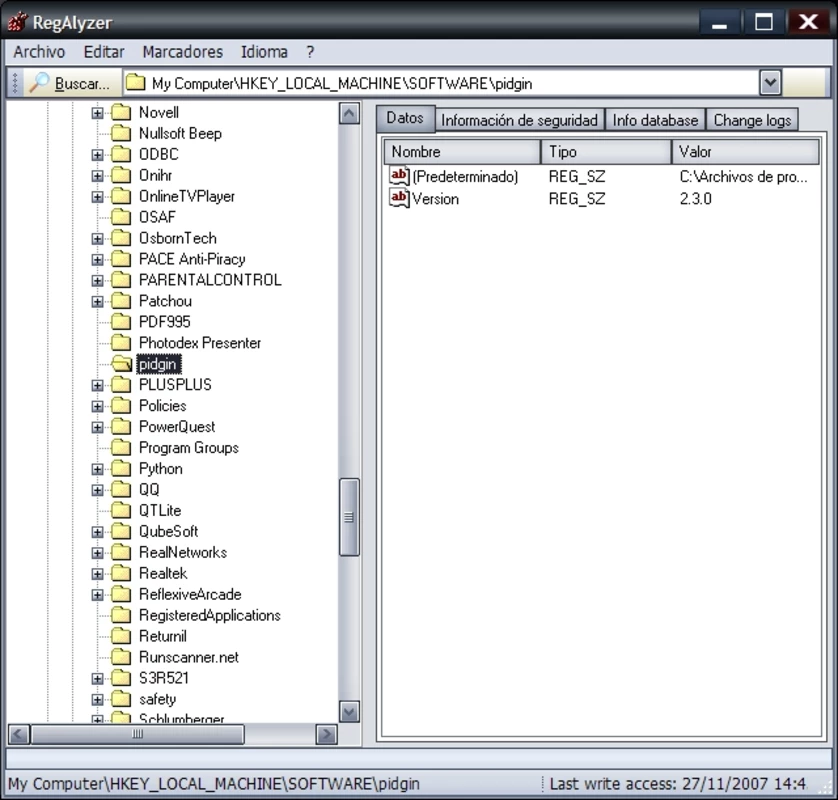Image resolution: width=838 pixels, height=800 pixels.
Task: Select the safety tree item
Action: click(x=157, y=699)
